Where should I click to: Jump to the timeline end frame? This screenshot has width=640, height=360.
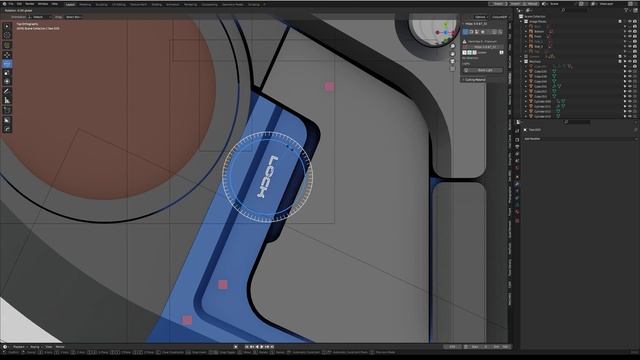(x=272, y=347)
